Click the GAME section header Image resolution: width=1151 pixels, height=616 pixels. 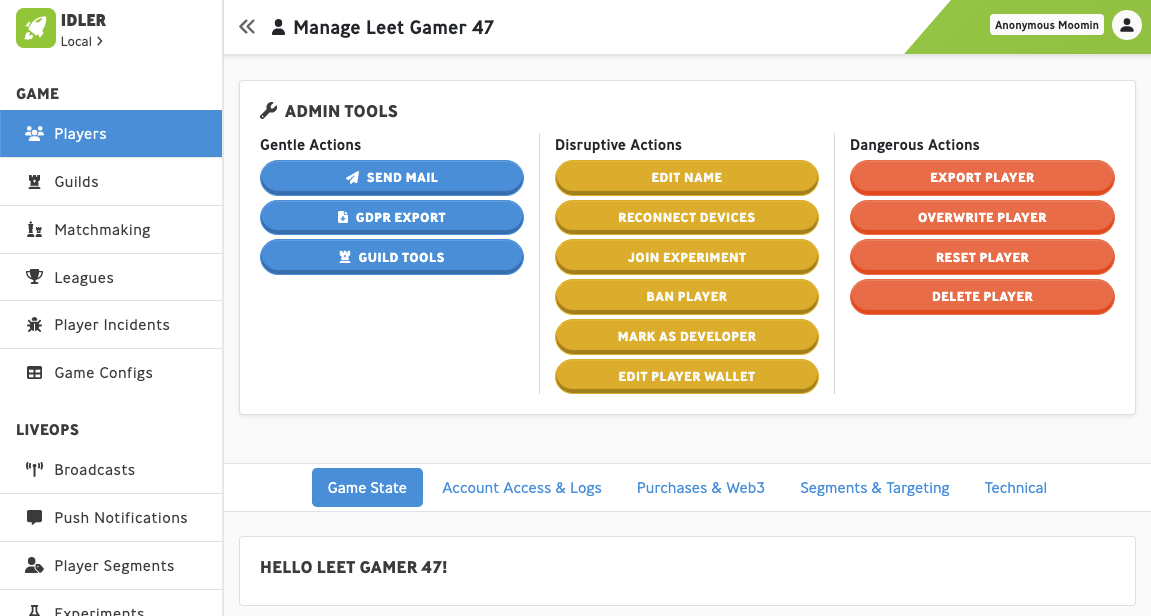pos(37,94)
